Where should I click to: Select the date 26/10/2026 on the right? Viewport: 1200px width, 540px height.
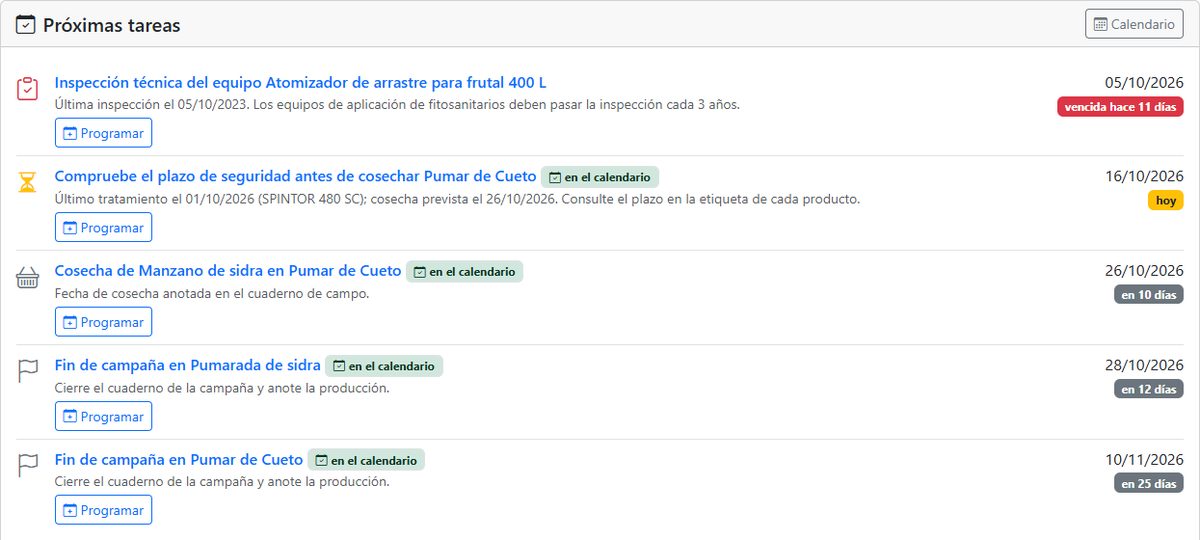pos(1144,271)
